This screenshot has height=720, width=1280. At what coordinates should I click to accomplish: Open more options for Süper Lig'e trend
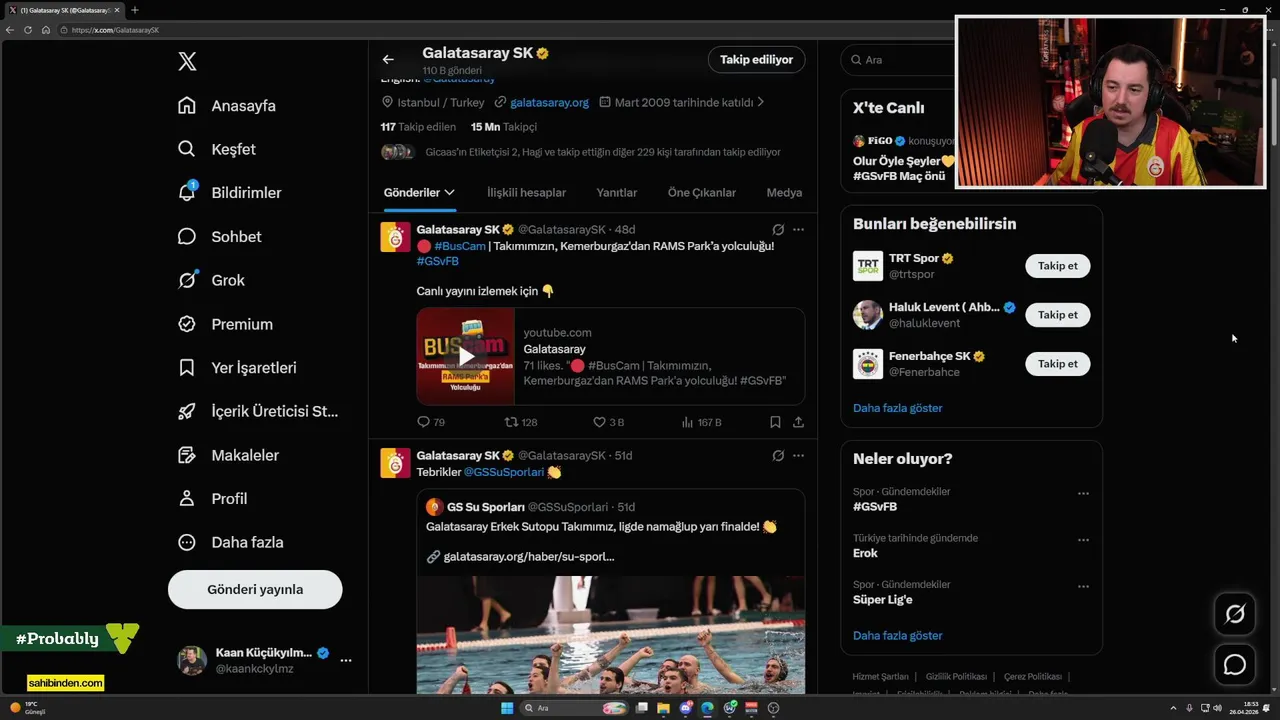pos(1083,587)
